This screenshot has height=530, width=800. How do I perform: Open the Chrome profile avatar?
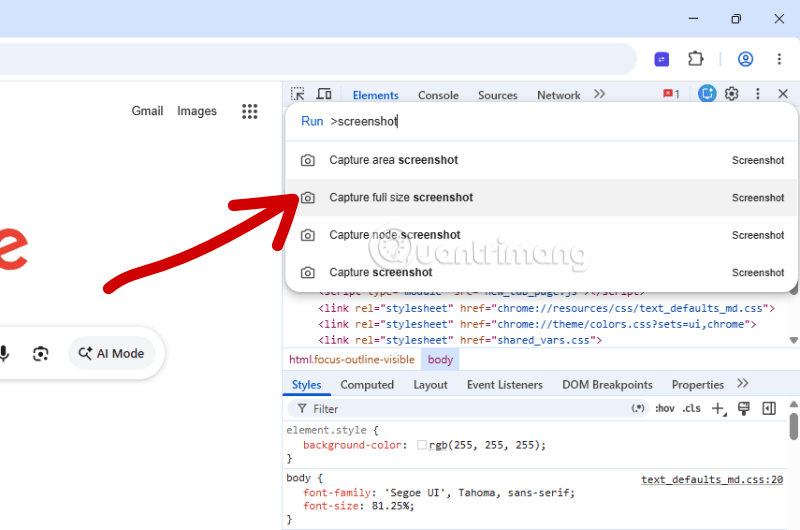pos(745,59)
